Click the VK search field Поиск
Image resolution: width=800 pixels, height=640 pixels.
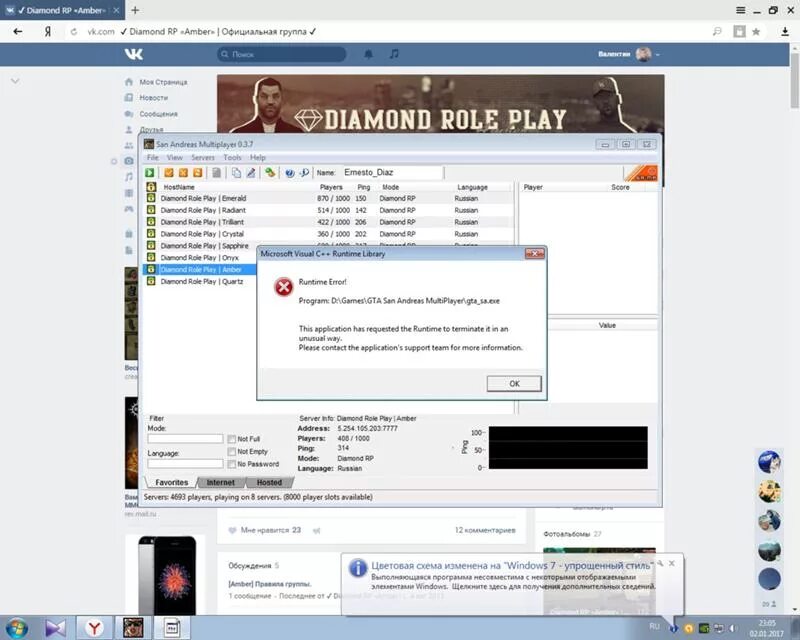coord(282,54)
